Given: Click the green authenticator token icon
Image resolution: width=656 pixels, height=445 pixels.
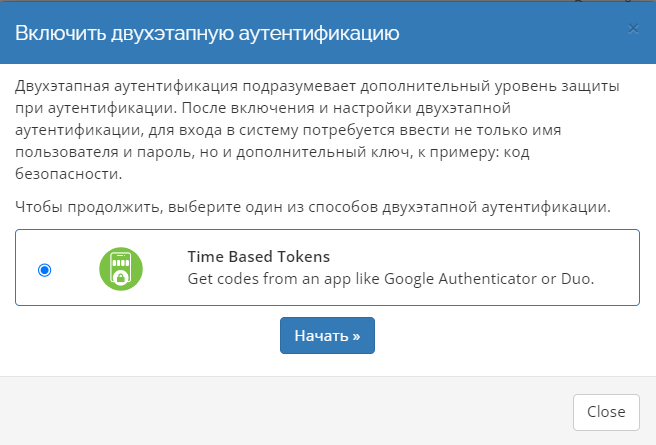Looking at the screenshot, I should [121, 268].
